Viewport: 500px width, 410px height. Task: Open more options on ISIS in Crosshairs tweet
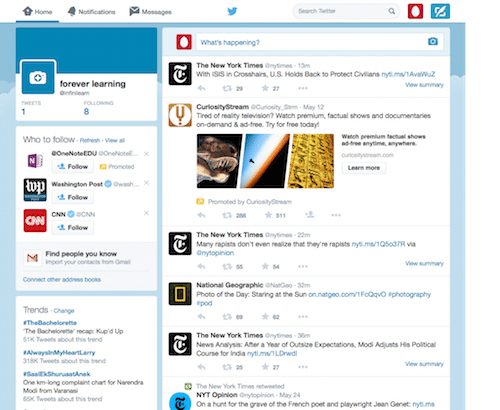[x=303, y=88]
